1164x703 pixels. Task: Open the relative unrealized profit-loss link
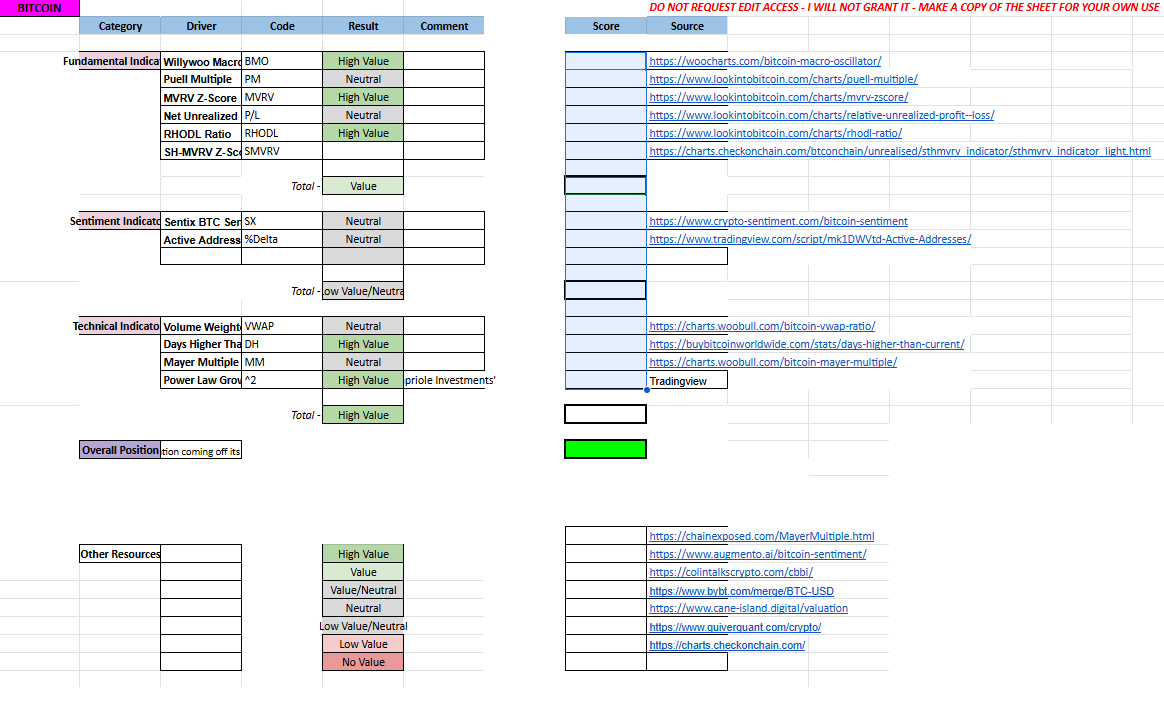click(x=821, y=115)
